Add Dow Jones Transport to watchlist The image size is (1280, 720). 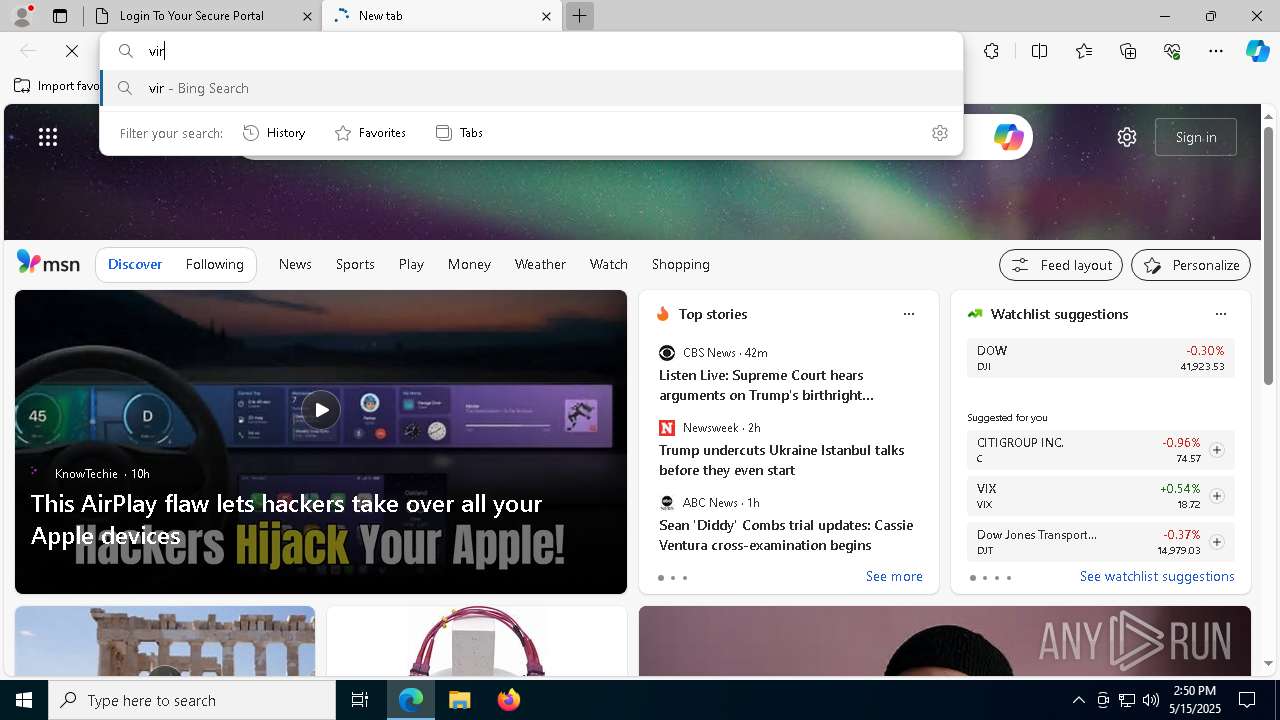pyautogui.click(x=1217, y=542)
